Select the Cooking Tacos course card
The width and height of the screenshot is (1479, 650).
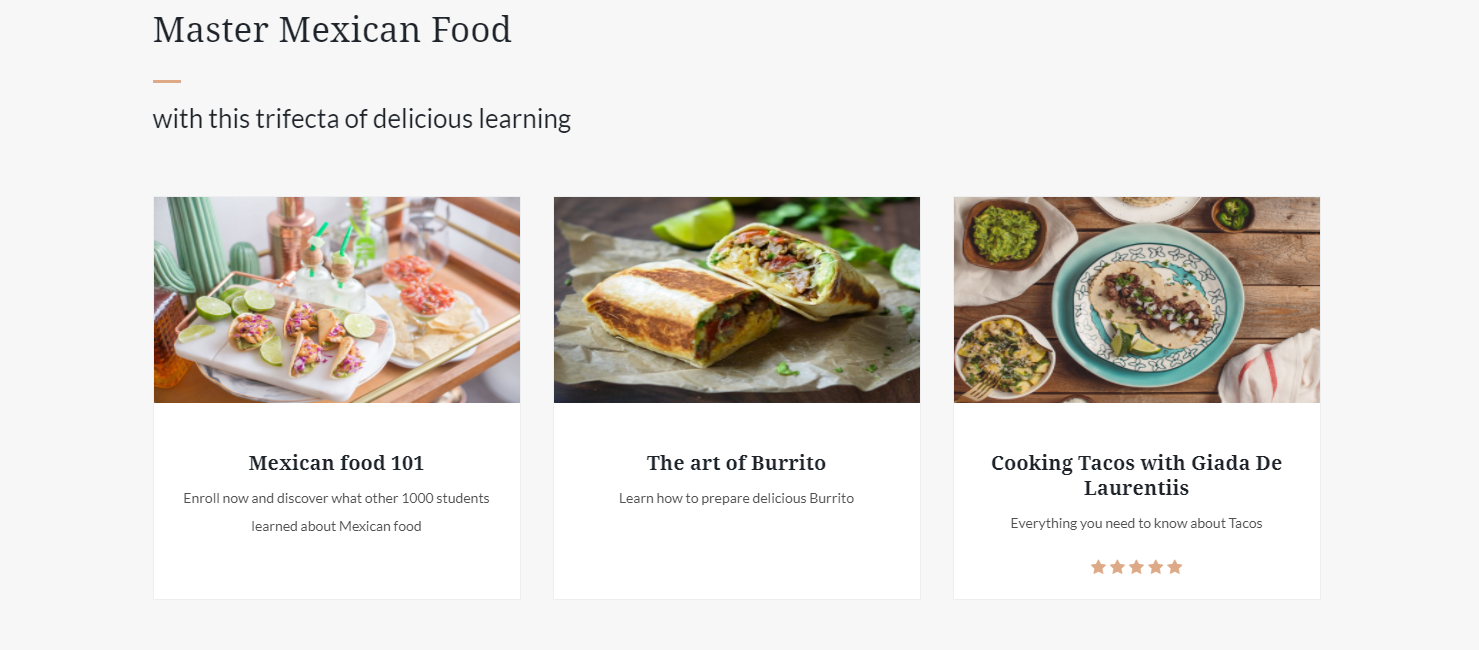(x=1137, y=398)
